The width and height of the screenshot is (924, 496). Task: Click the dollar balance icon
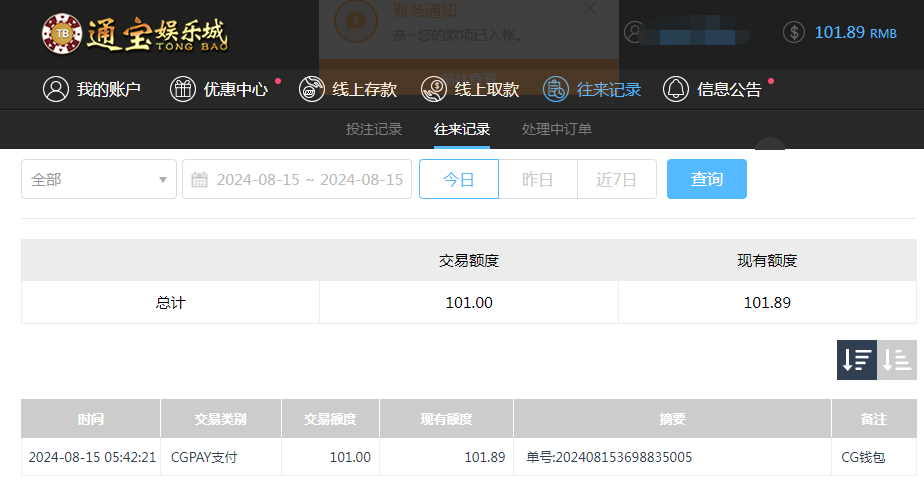[794, 32]
